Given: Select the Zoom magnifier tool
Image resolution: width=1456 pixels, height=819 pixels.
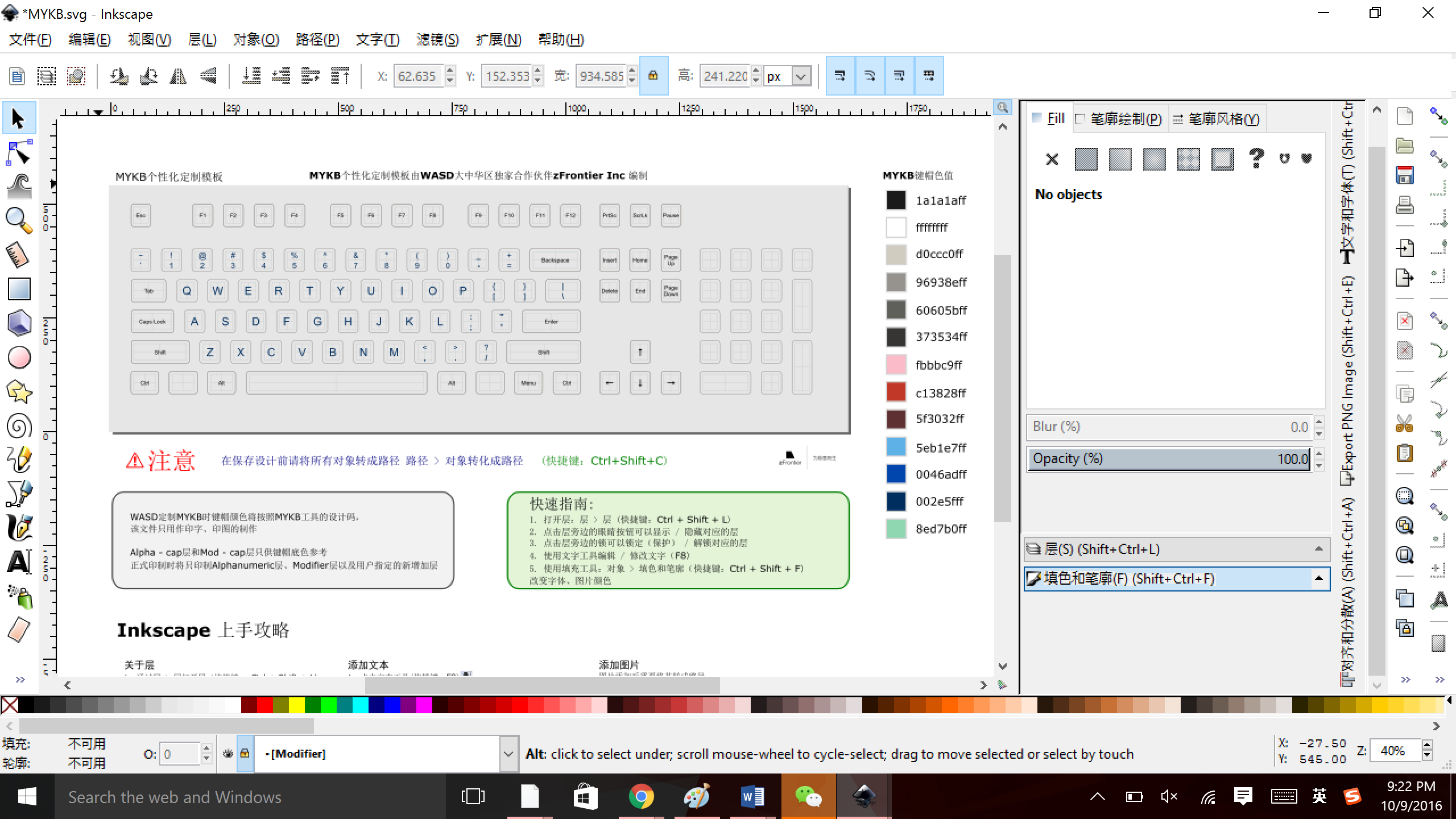Looking at the screenshot, I should (19, 221).
